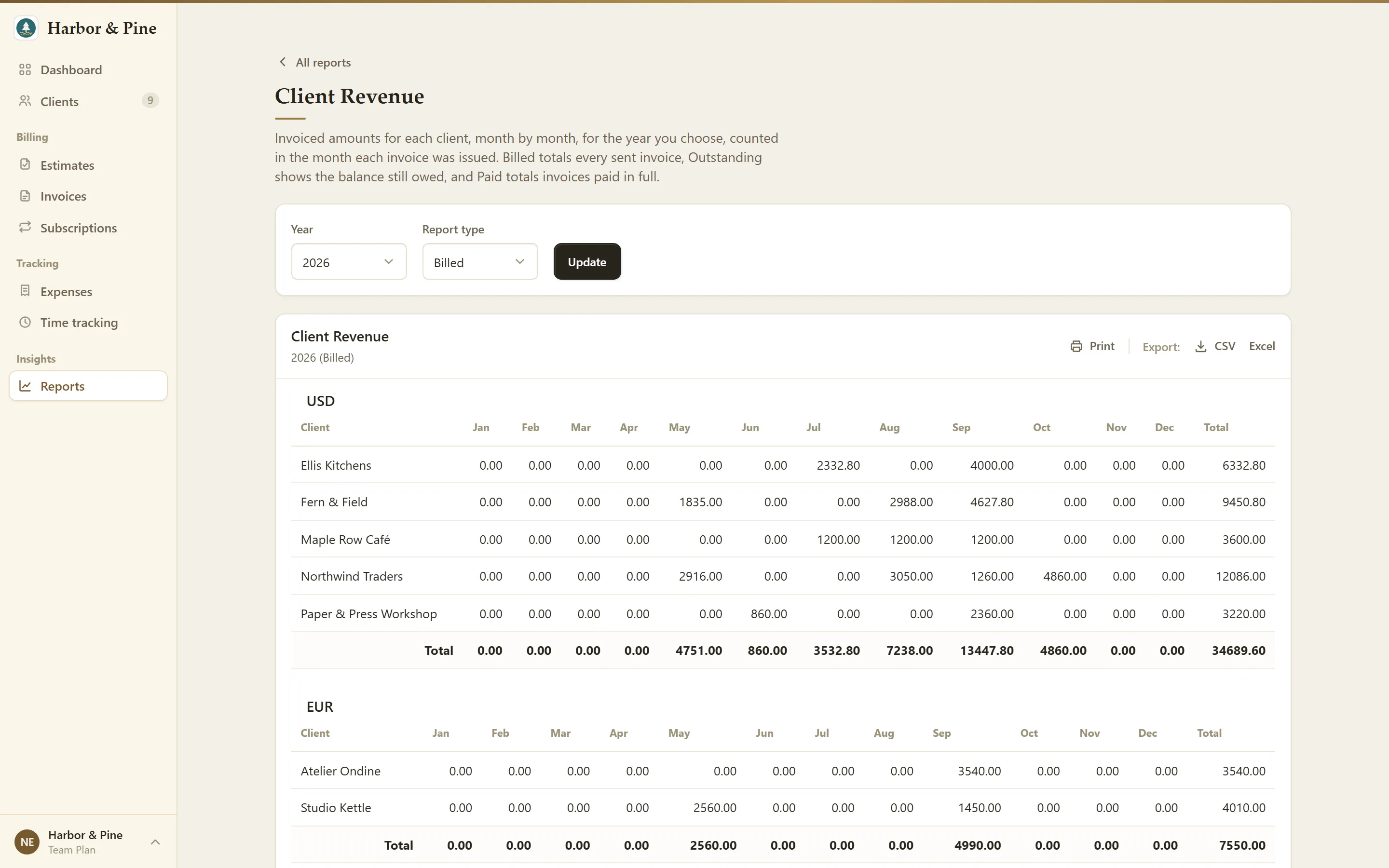1389x868 pixels.
Task: Select Reports in the sidebar
Action: click(88, 386)
